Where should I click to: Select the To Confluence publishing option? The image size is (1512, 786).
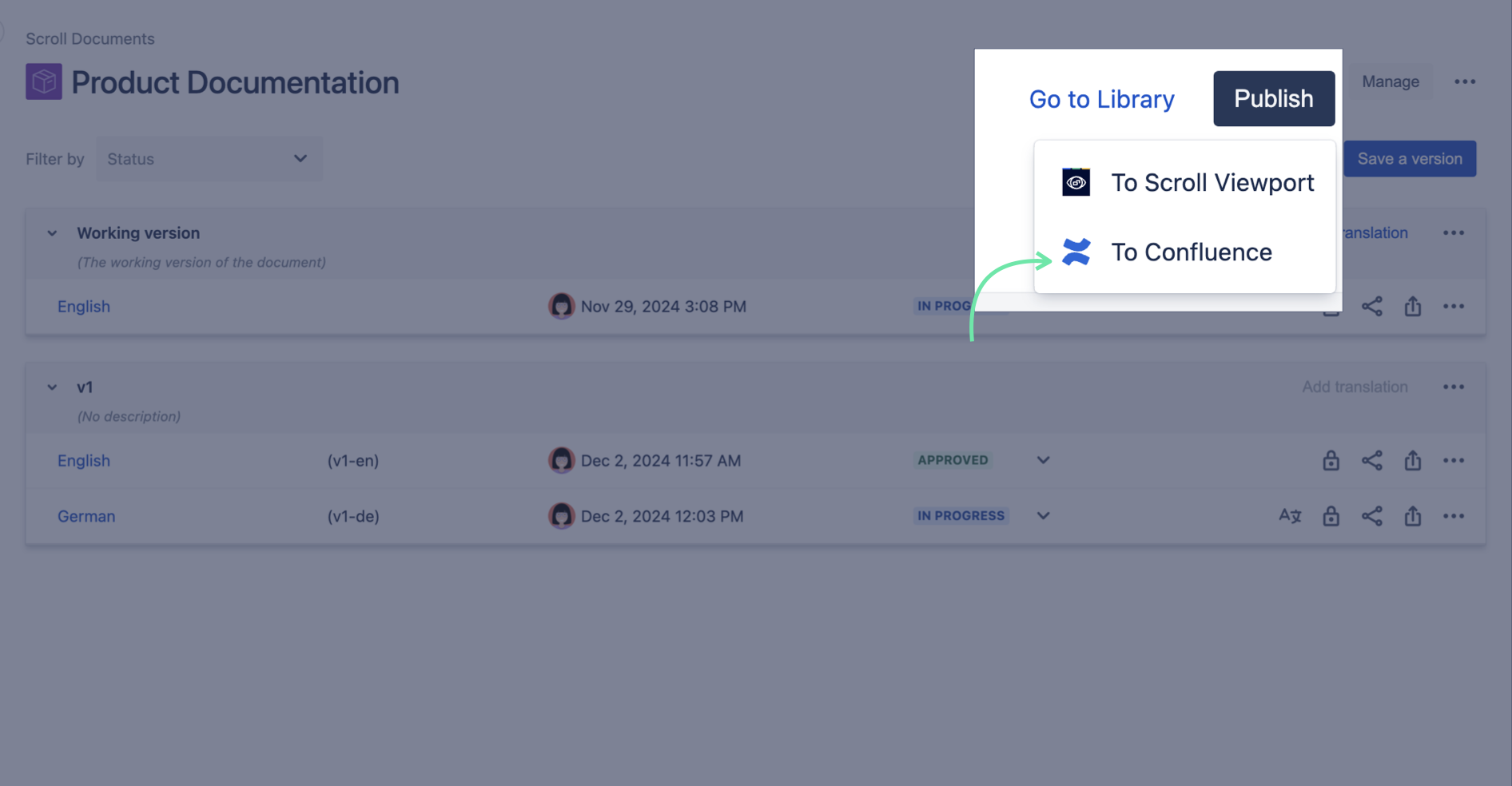coord(1192,252)
